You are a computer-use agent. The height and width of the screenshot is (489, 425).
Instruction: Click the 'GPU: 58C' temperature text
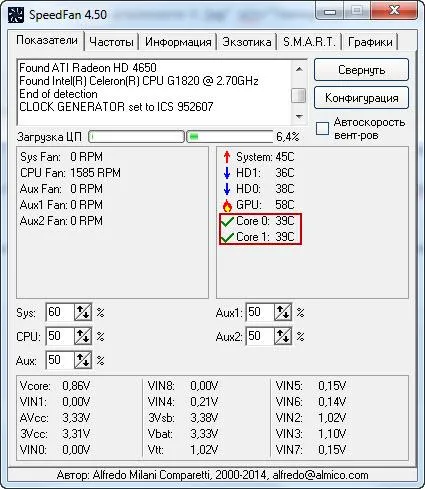coord(265,205)
